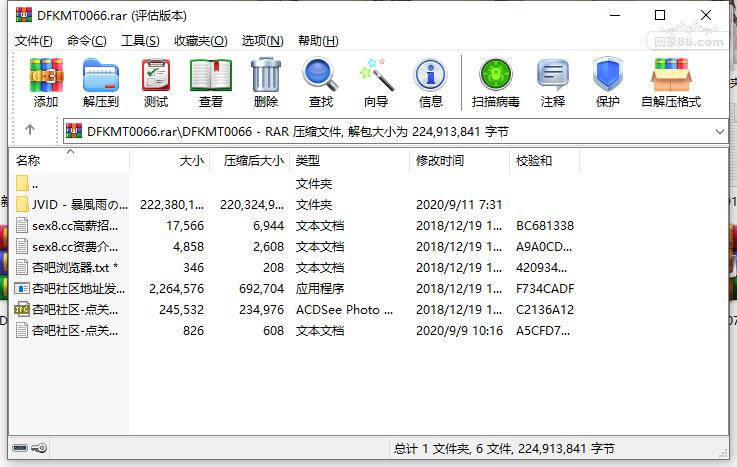Select the JVID folder icon

[22, 204]
